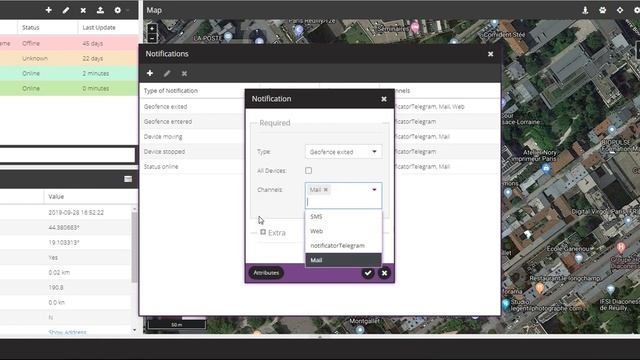The width and height of the screenshot is (640, 360).
Task: Select Web channel option
Action: coord(343,231)
